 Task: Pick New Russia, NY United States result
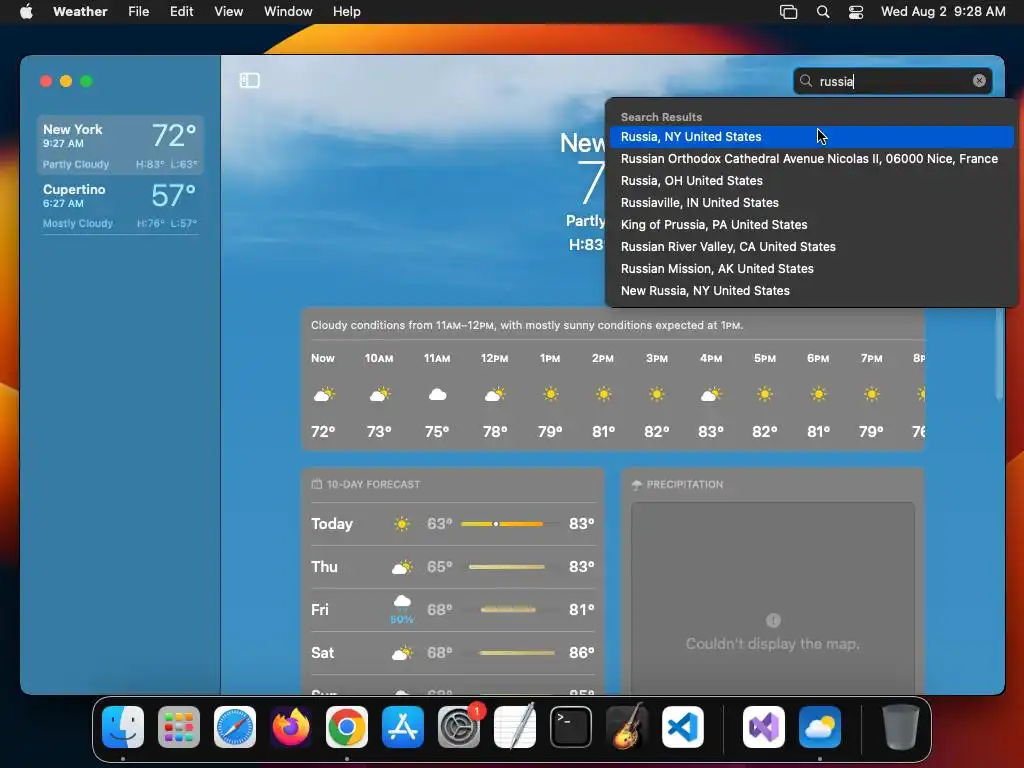click(812, 291)
